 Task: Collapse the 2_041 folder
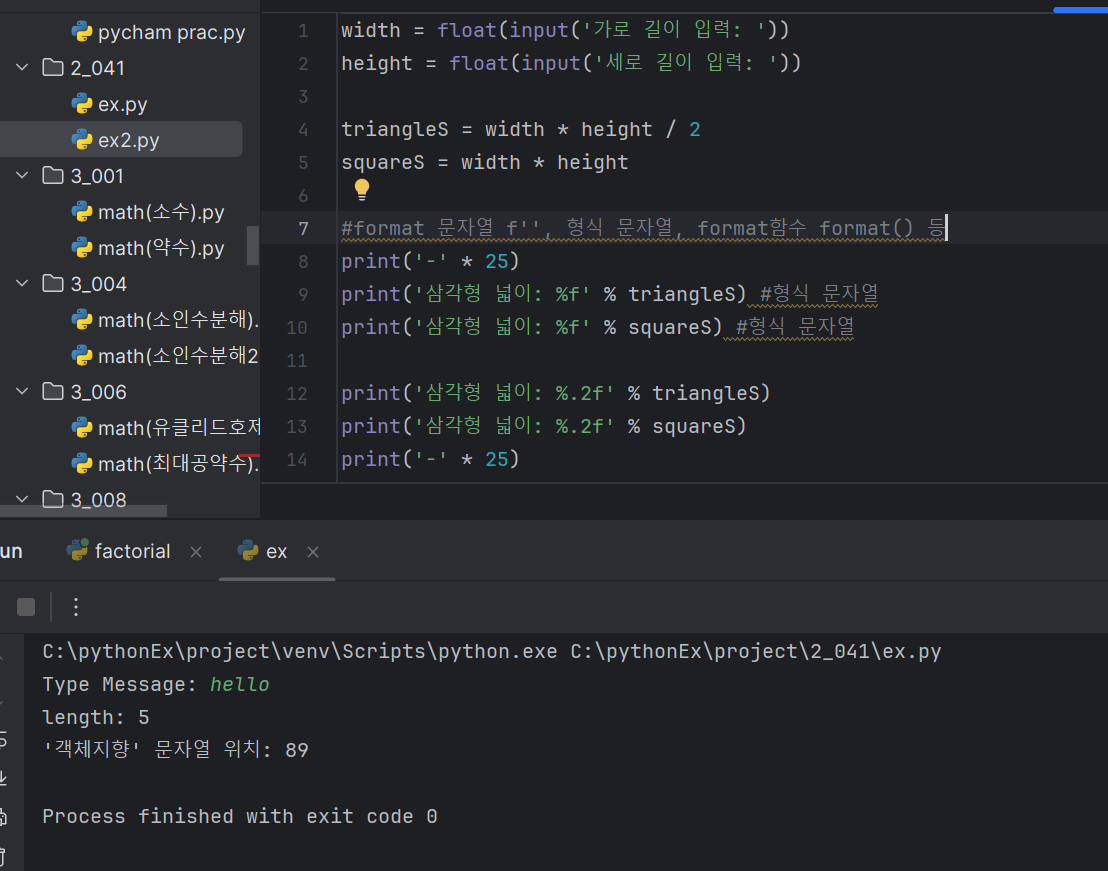[x=23, y=68]
